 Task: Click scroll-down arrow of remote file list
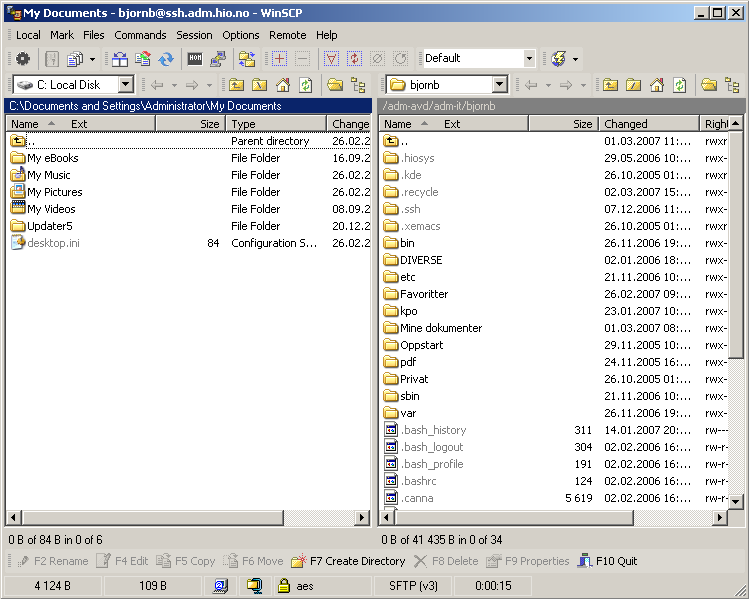(736, 502)
